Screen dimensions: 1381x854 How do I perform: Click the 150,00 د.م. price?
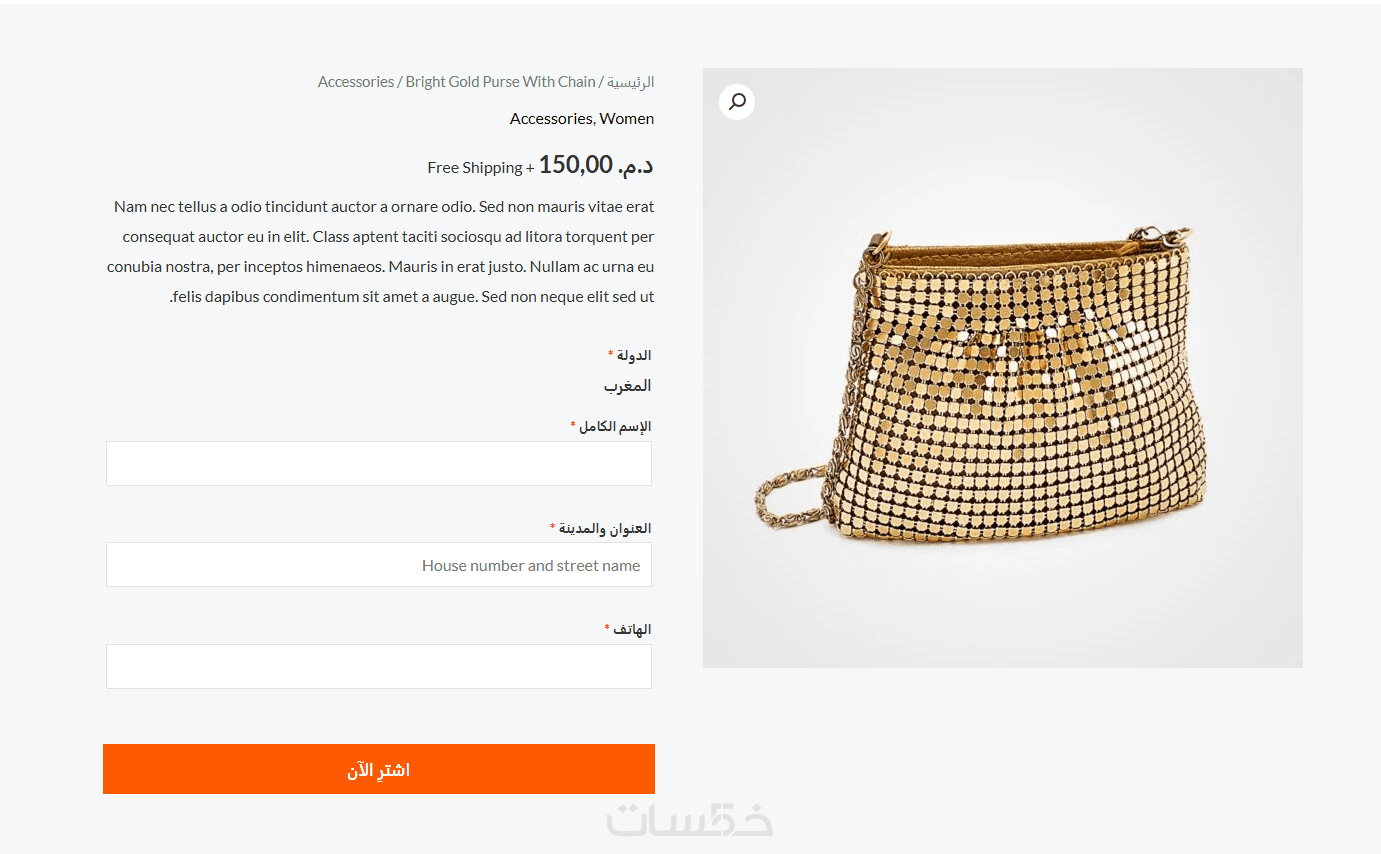point(596,165)
